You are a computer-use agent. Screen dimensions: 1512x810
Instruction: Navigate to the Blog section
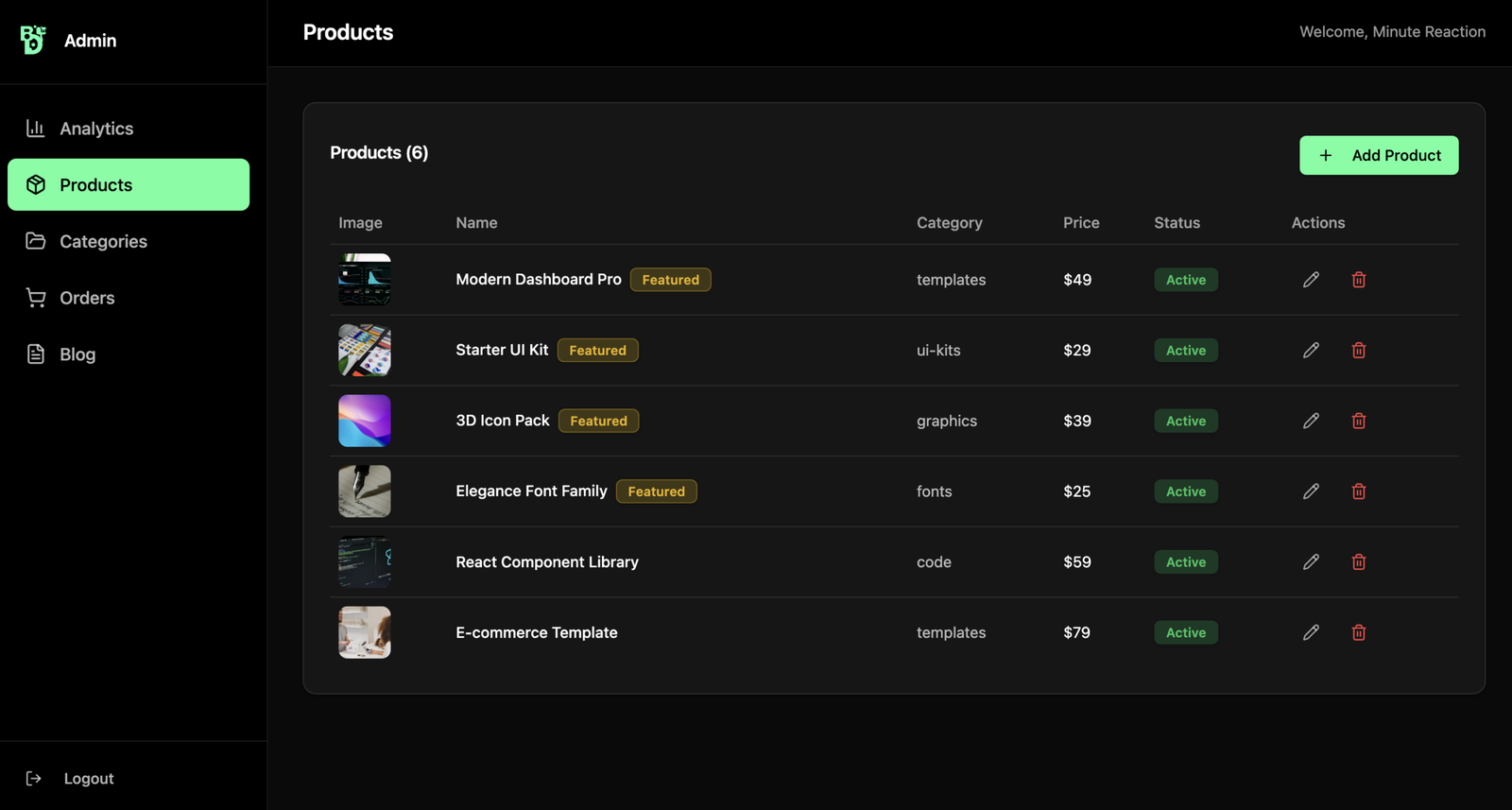(x=77, y=354)
